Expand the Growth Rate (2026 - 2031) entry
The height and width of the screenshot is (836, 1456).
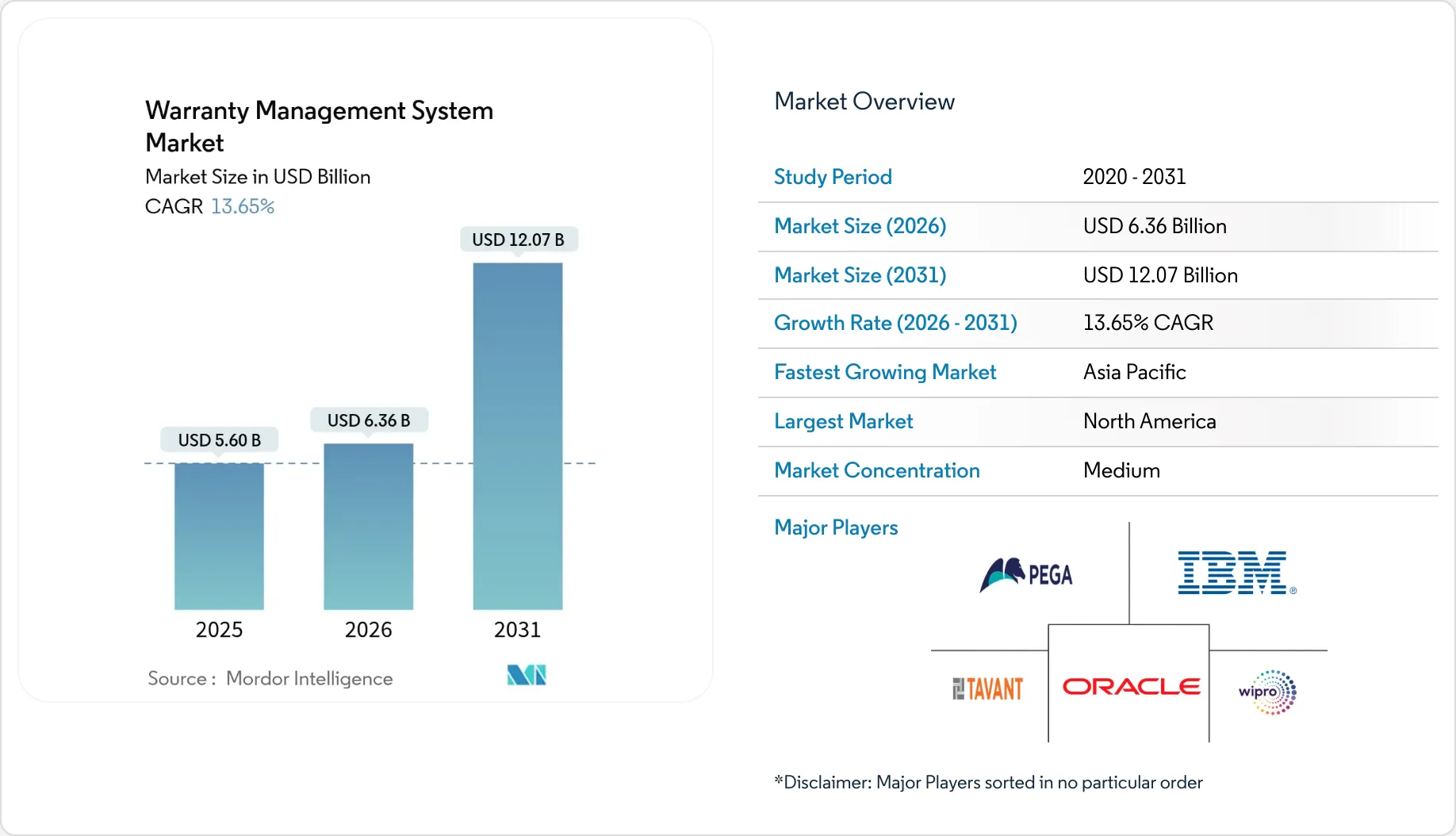pyautogui.click(x=895, y=323)
